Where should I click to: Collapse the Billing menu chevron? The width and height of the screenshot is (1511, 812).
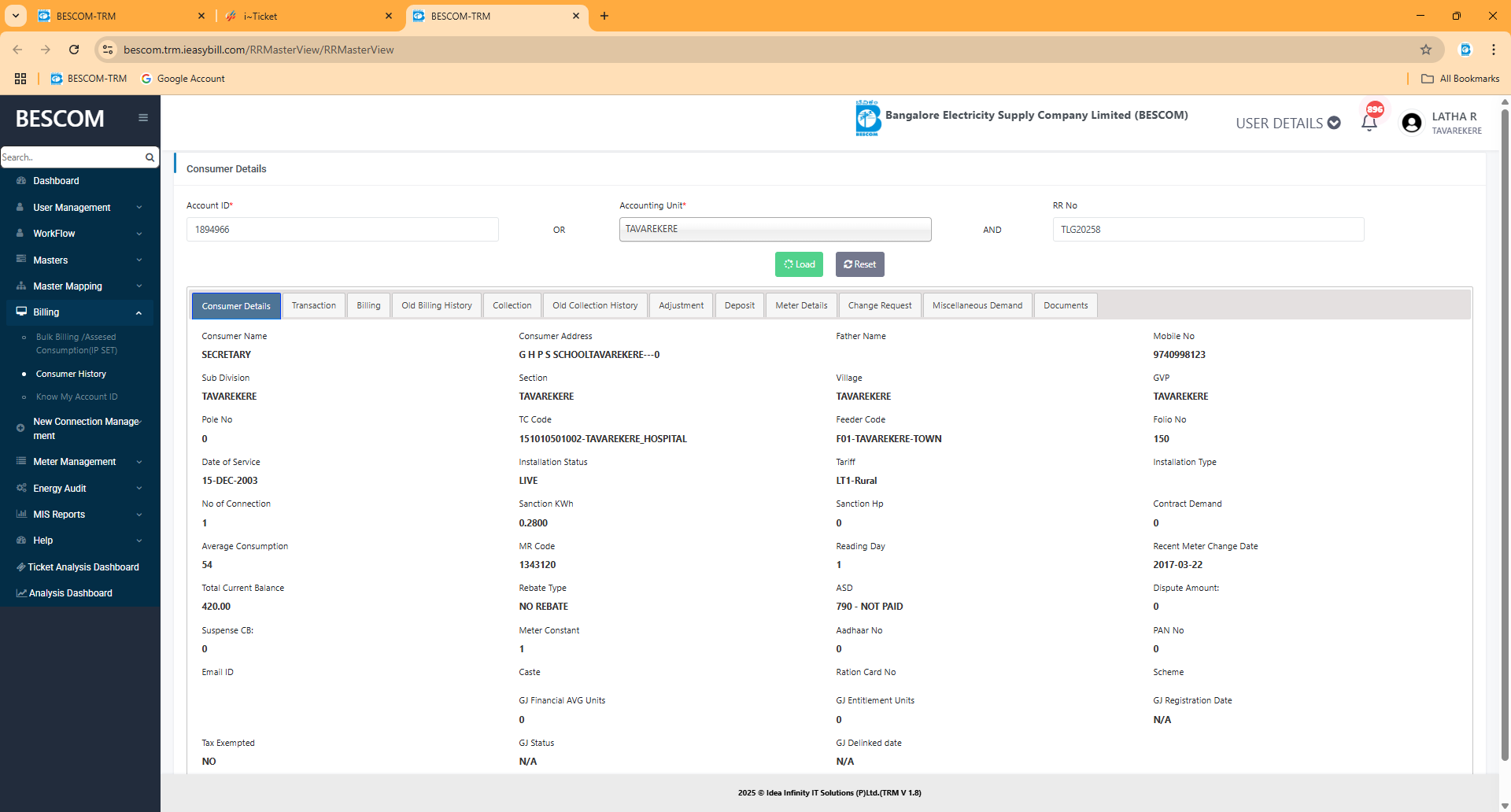[x=139, y=312]
